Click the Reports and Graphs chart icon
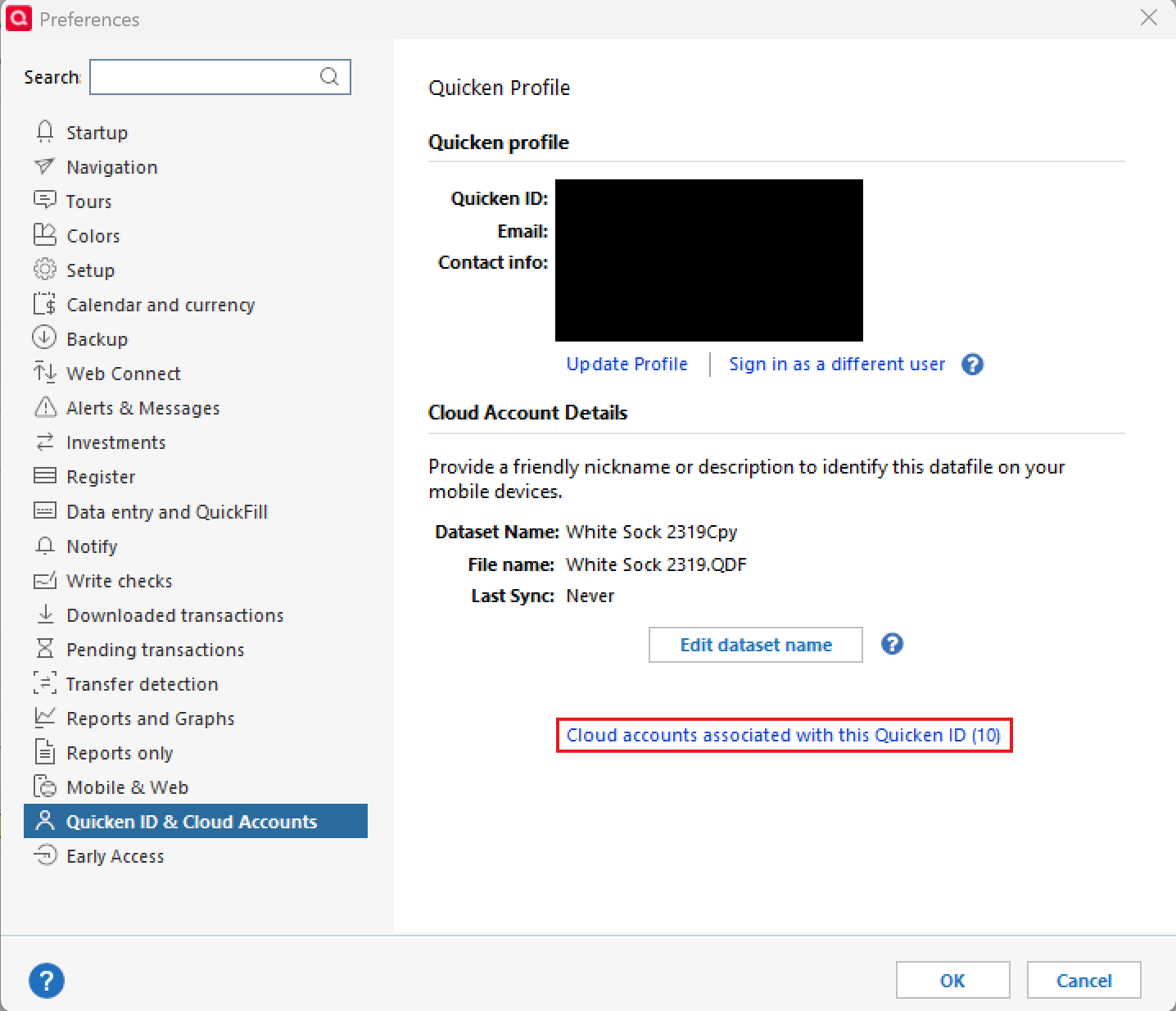This screenshot has height=1011, width=1176. [45, 717]
